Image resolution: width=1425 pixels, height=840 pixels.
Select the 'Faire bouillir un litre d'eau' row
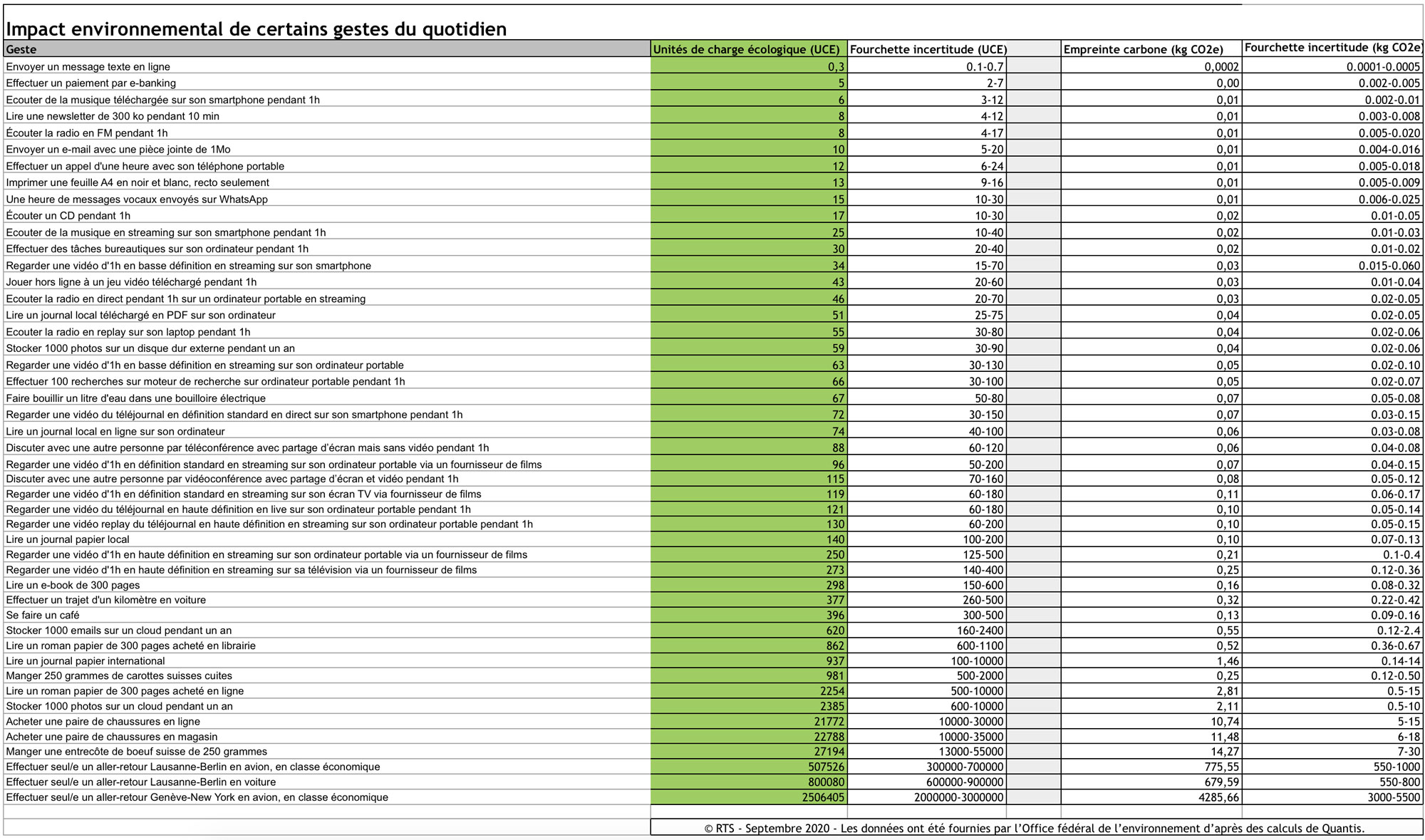(135, 398)
